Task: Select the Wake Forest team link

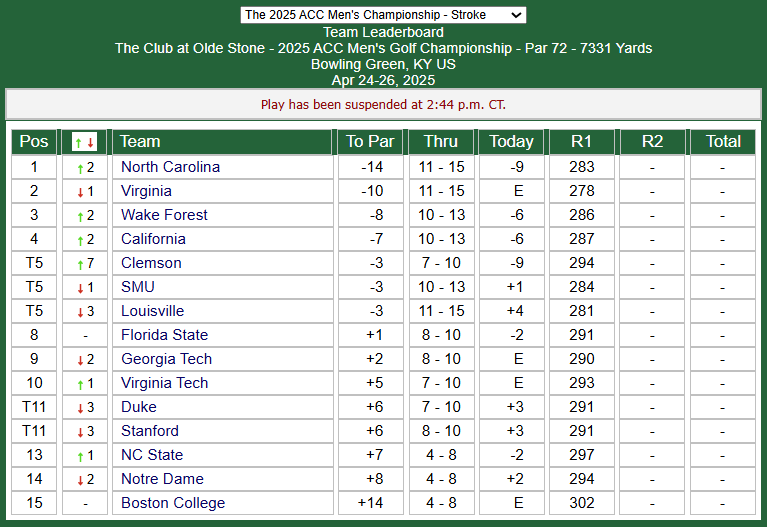Action: (164, 215)
